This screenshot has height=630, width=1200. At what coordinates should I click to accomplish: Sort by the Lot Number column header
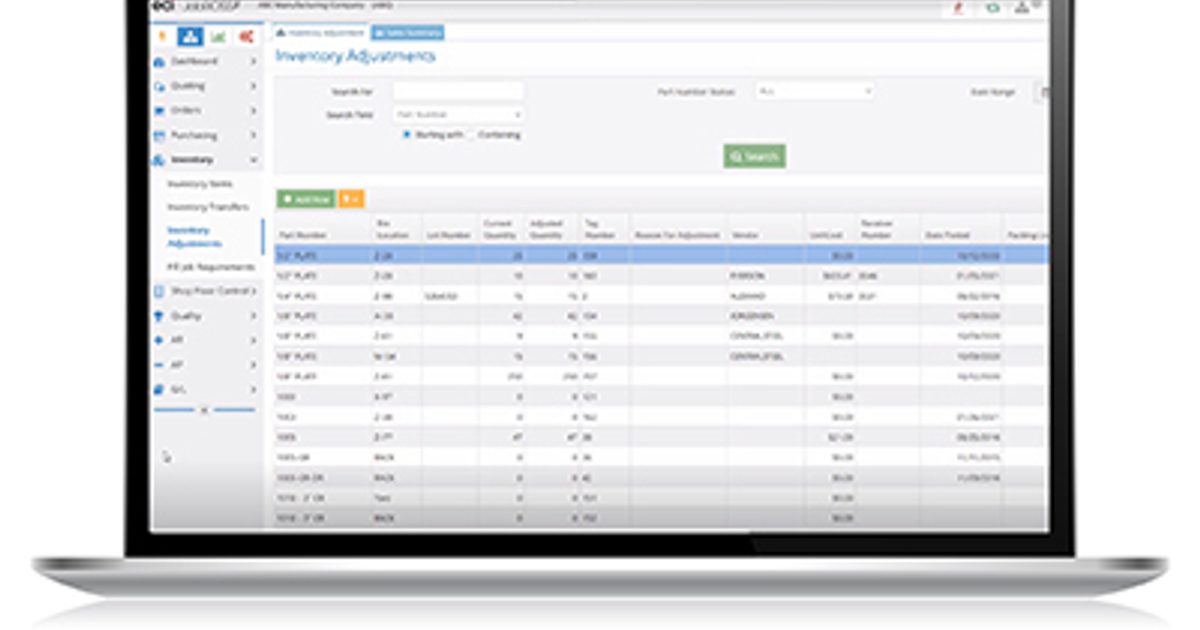[x=448, y=235]
